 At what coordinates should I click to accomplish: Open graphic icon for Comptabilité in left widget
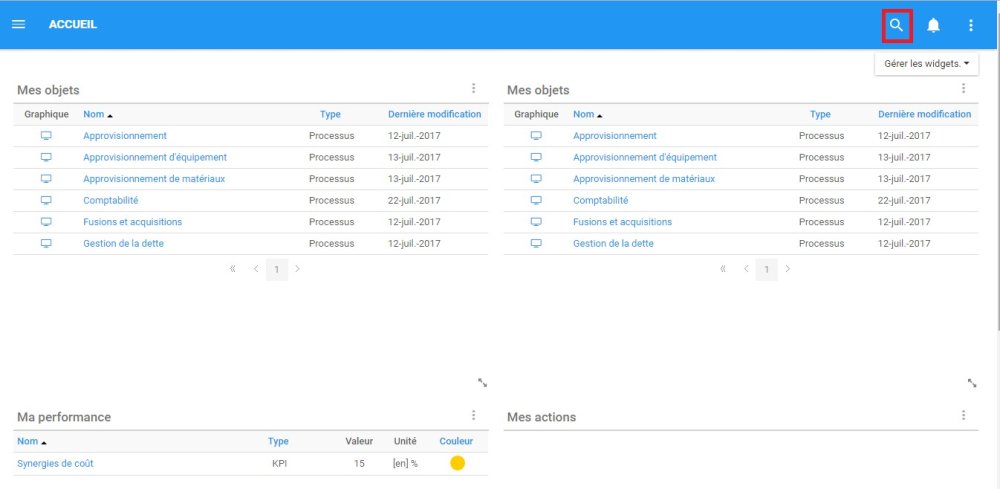[46, 200]
